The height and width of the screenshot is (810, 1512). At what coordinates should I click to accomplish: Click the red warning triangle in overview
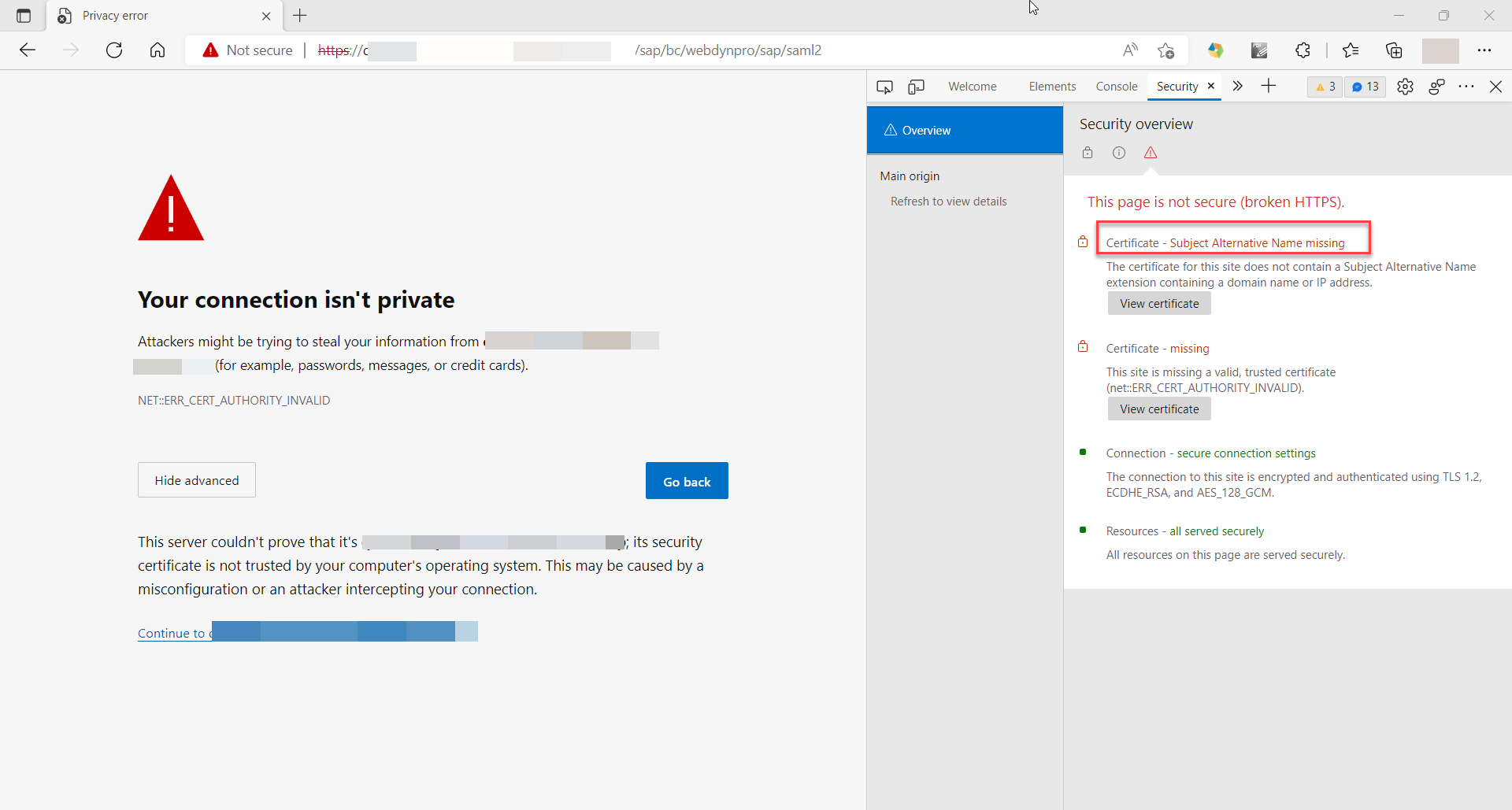pyautogui.click(x=1151, y=153)
